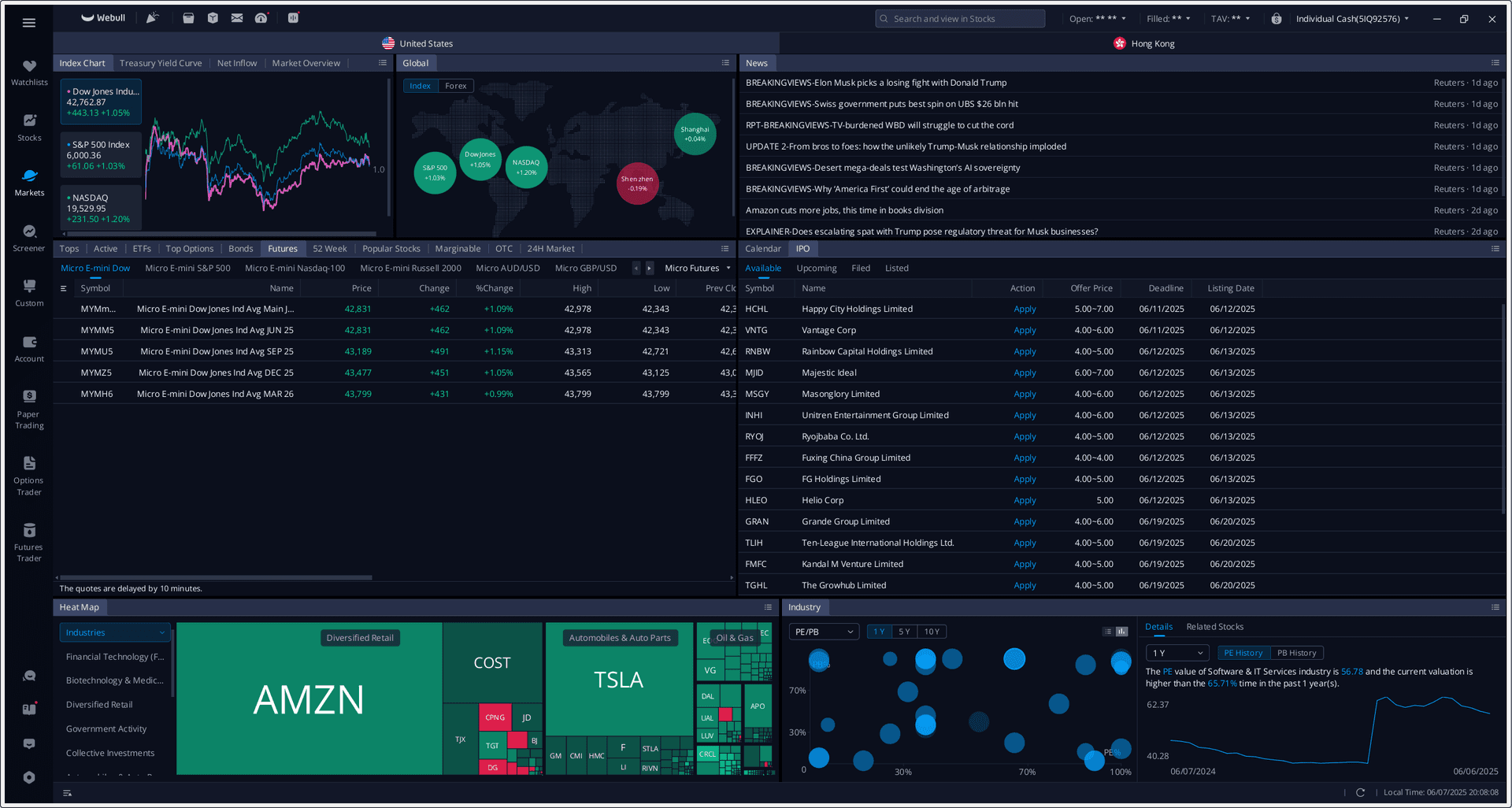Click the promotions party-popper icon
1512x808 pixels.
[x=153, y=17]
